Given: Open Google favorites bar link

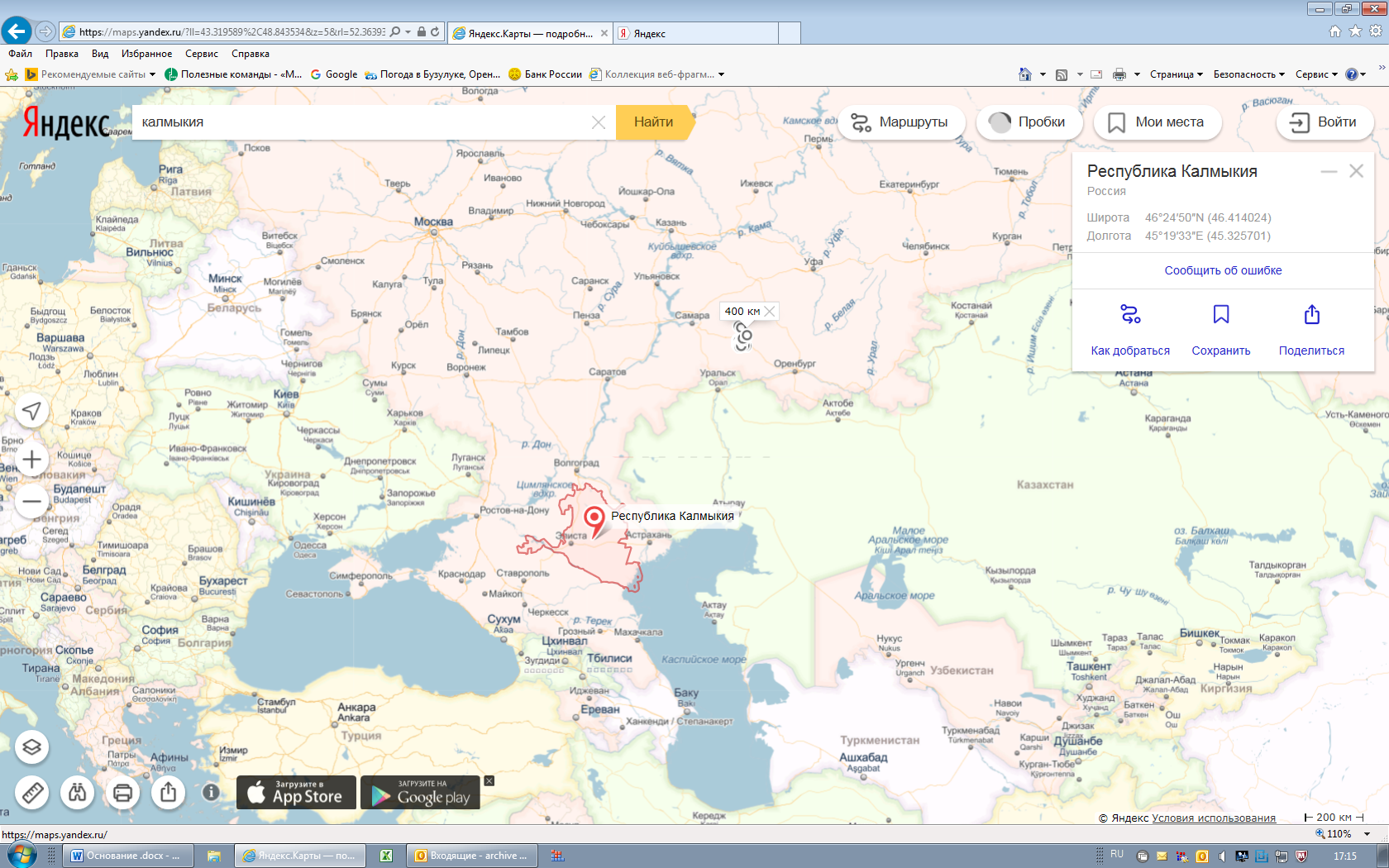Looking at the screenshot, I should coord(334,74).
